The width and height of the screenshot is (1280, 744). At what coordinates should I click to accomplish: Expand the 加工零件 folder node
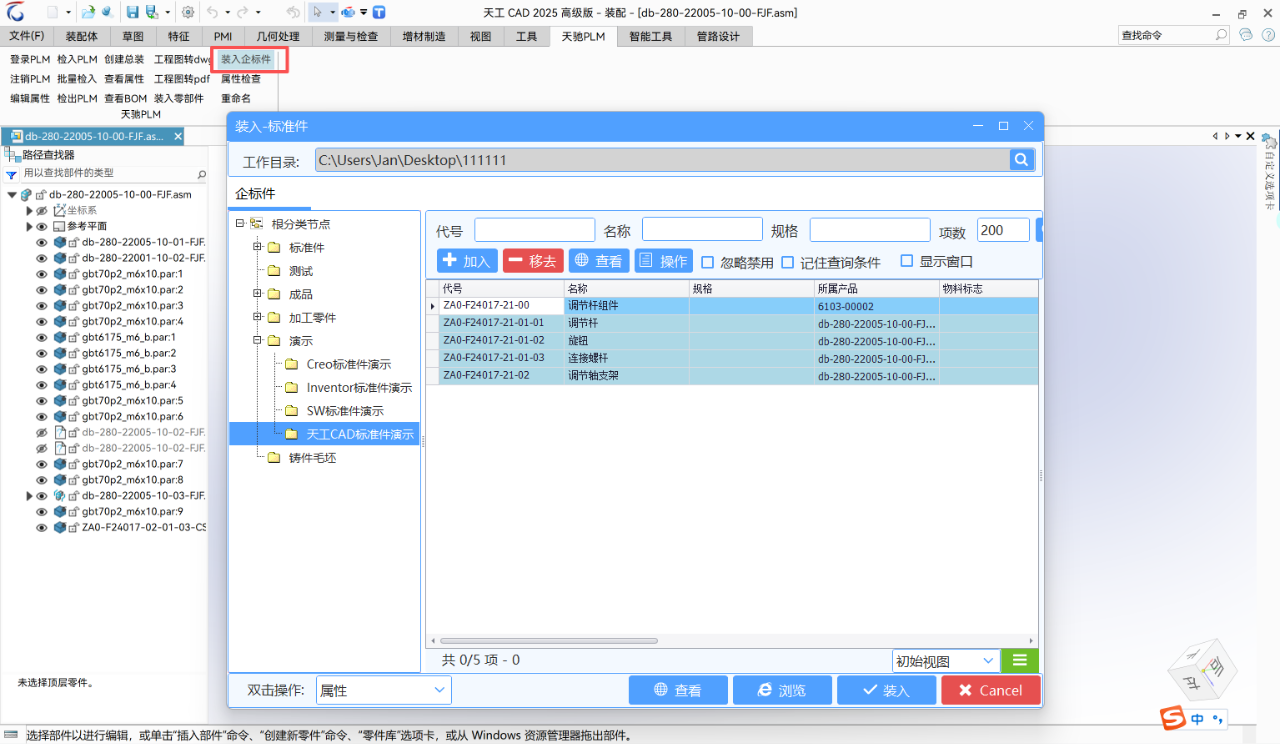(257, 317)
